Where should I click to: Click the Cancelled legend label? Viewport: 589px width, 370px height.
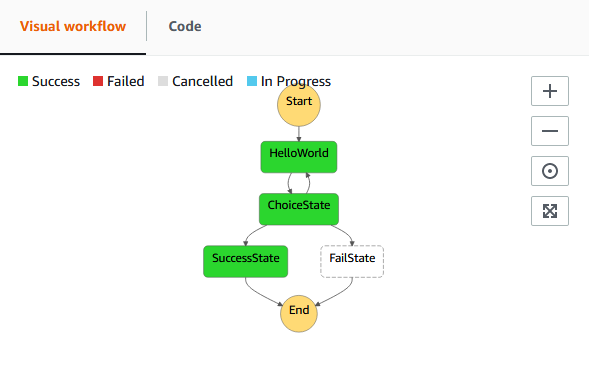click(202, 82)
